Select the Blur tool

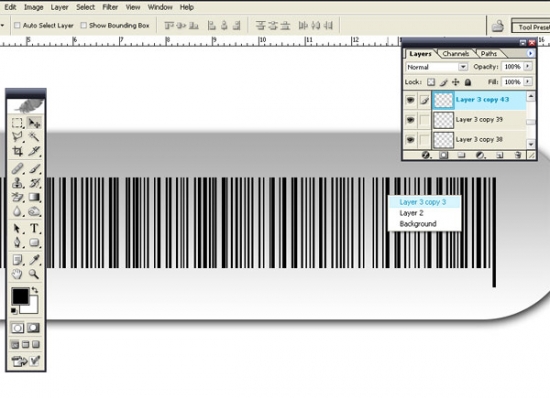(17, 211)
